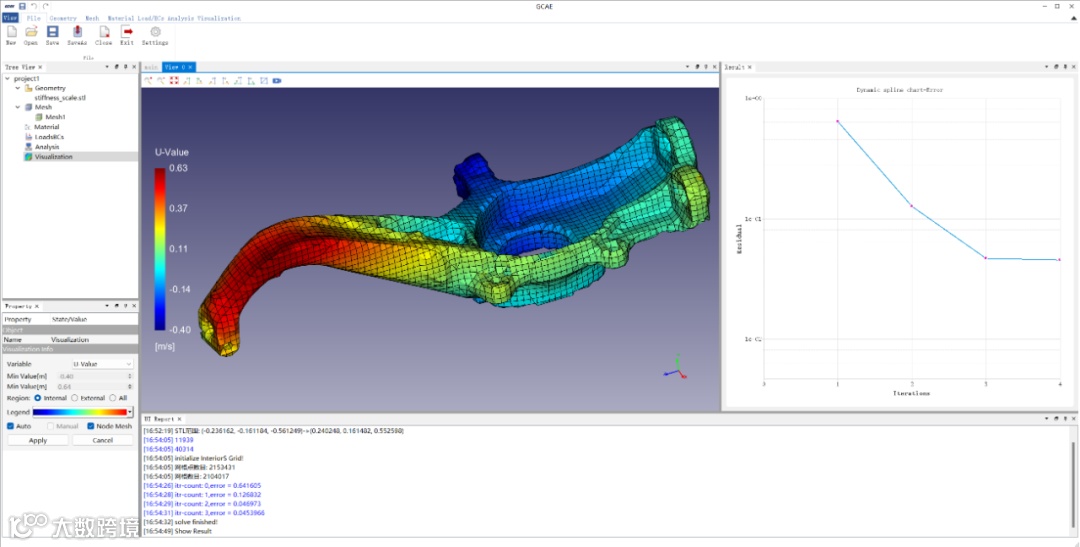Screen dimensions: 1080x547
Task: Toggle the Node Mesh checkbox
Action: point(90,426)
